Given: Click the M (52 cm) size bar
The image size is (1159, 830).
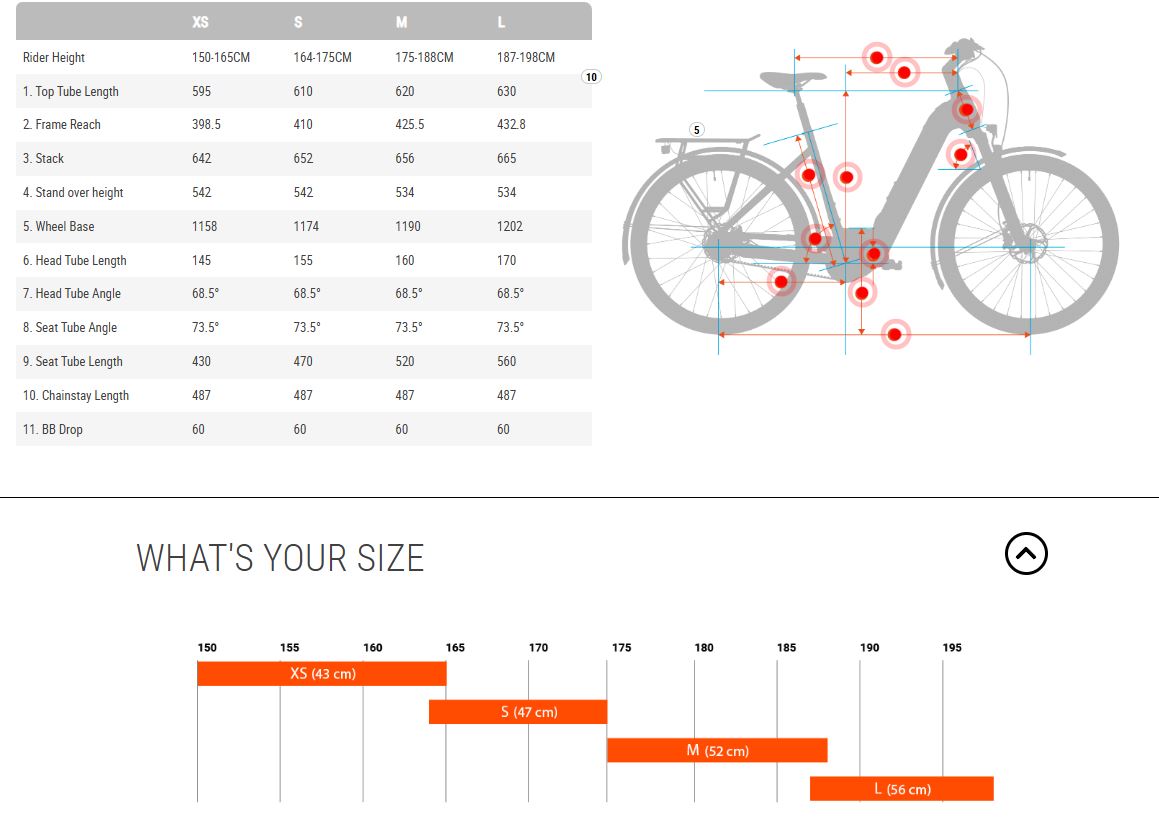Looking at the screenshot, I should click(x=717, y=750).
